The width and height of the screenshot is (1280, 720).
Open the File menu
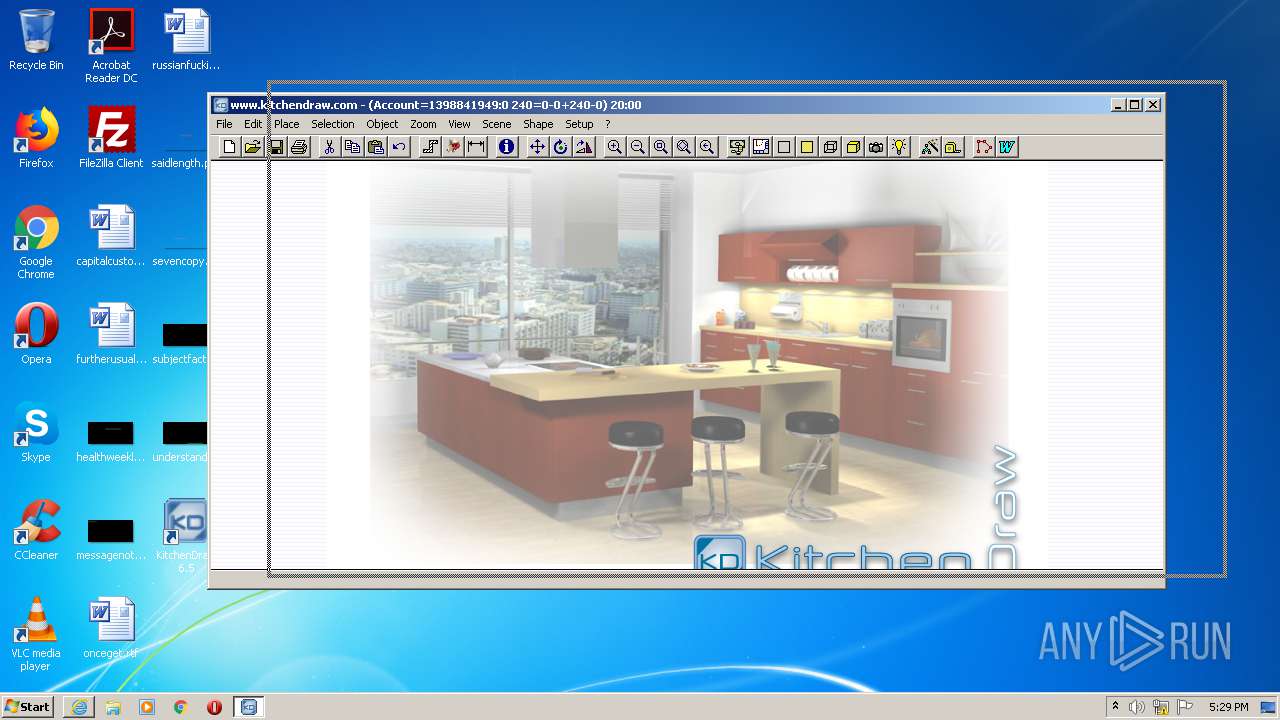tap(224, 124)
